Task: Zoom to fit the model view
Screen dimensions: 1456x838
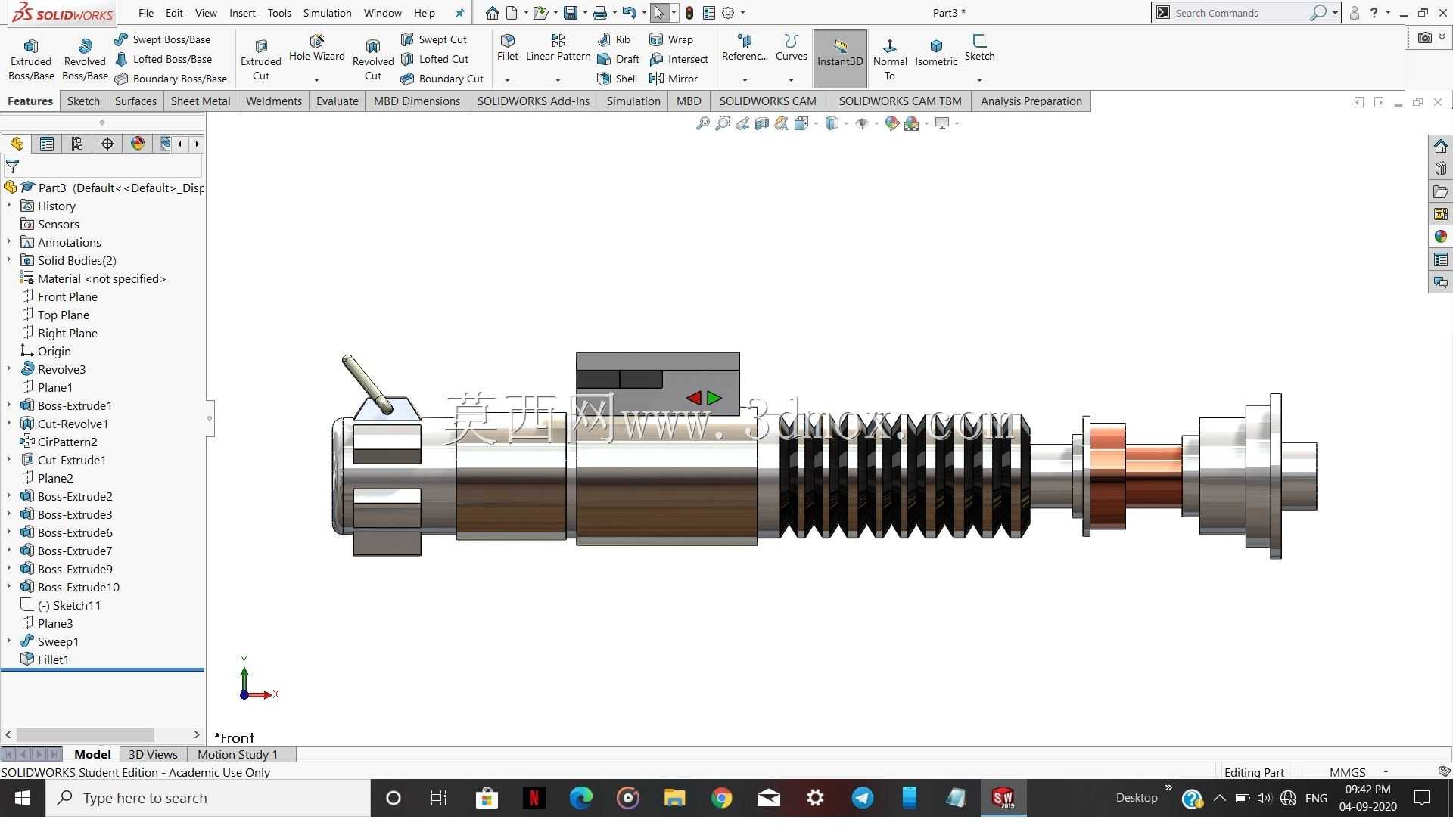Action: (703, 123)
